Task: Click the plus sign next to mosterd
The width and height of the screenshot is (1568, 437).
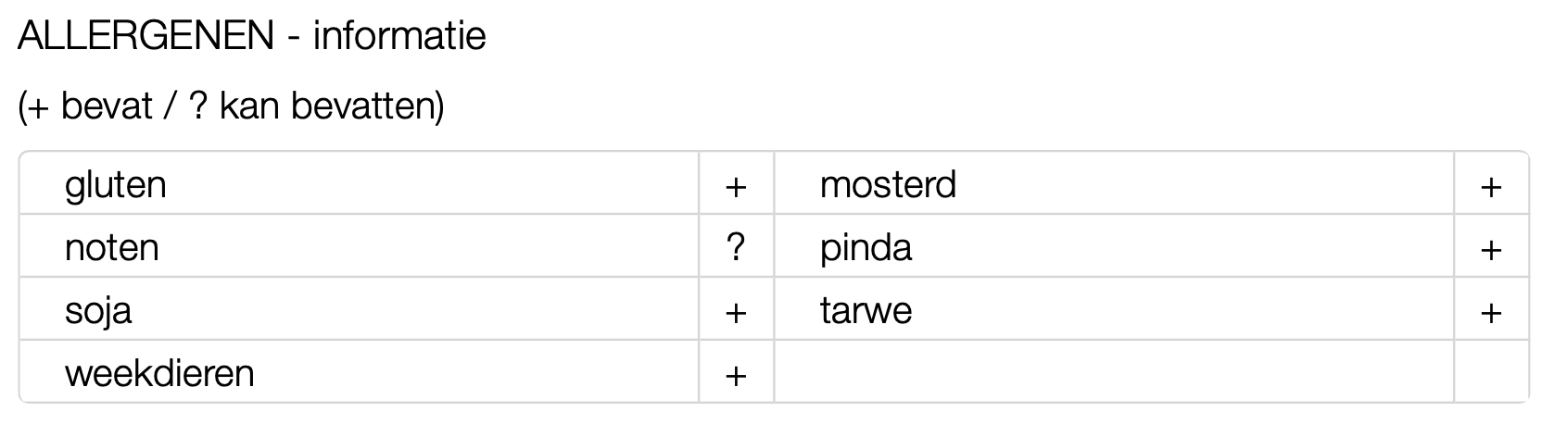Action: coord(1491,186)
